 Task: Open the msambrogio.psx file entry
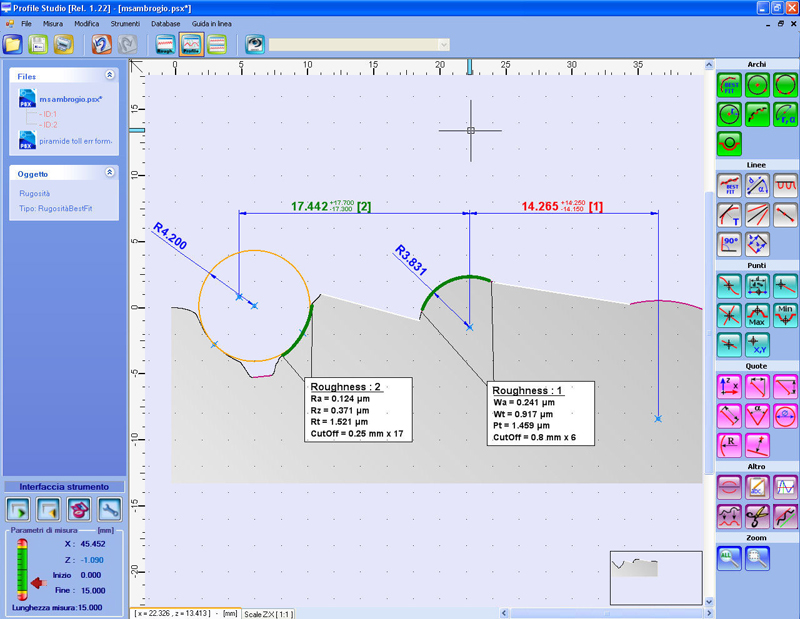[x=70, y=101]
